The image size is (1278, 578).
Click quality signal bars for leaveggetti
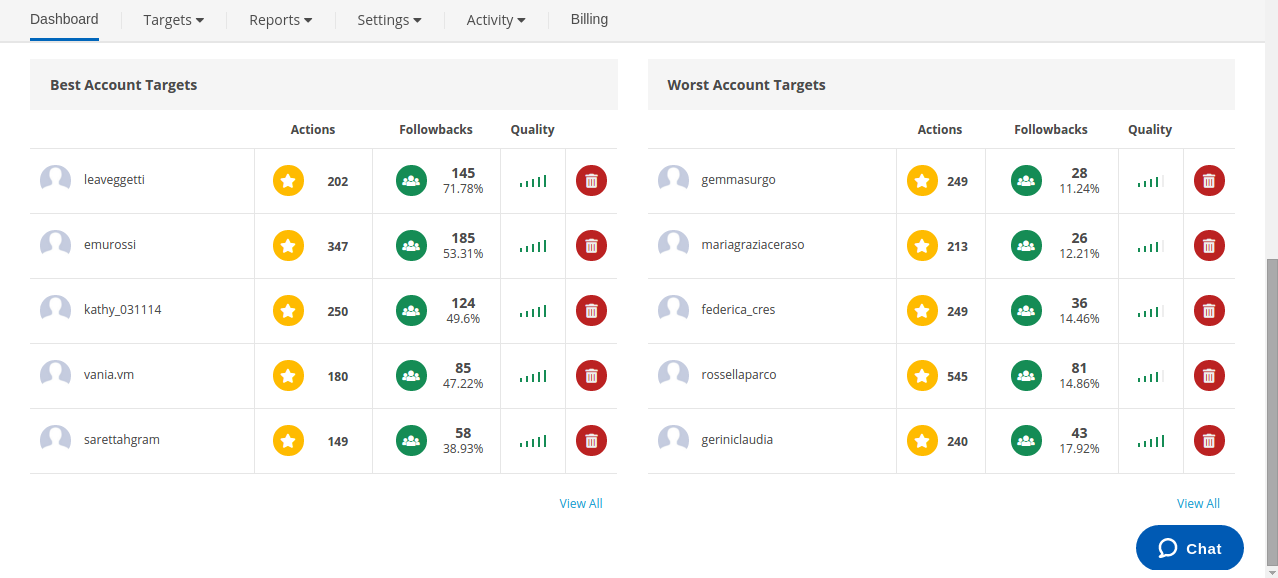click(x=533, y=181)
